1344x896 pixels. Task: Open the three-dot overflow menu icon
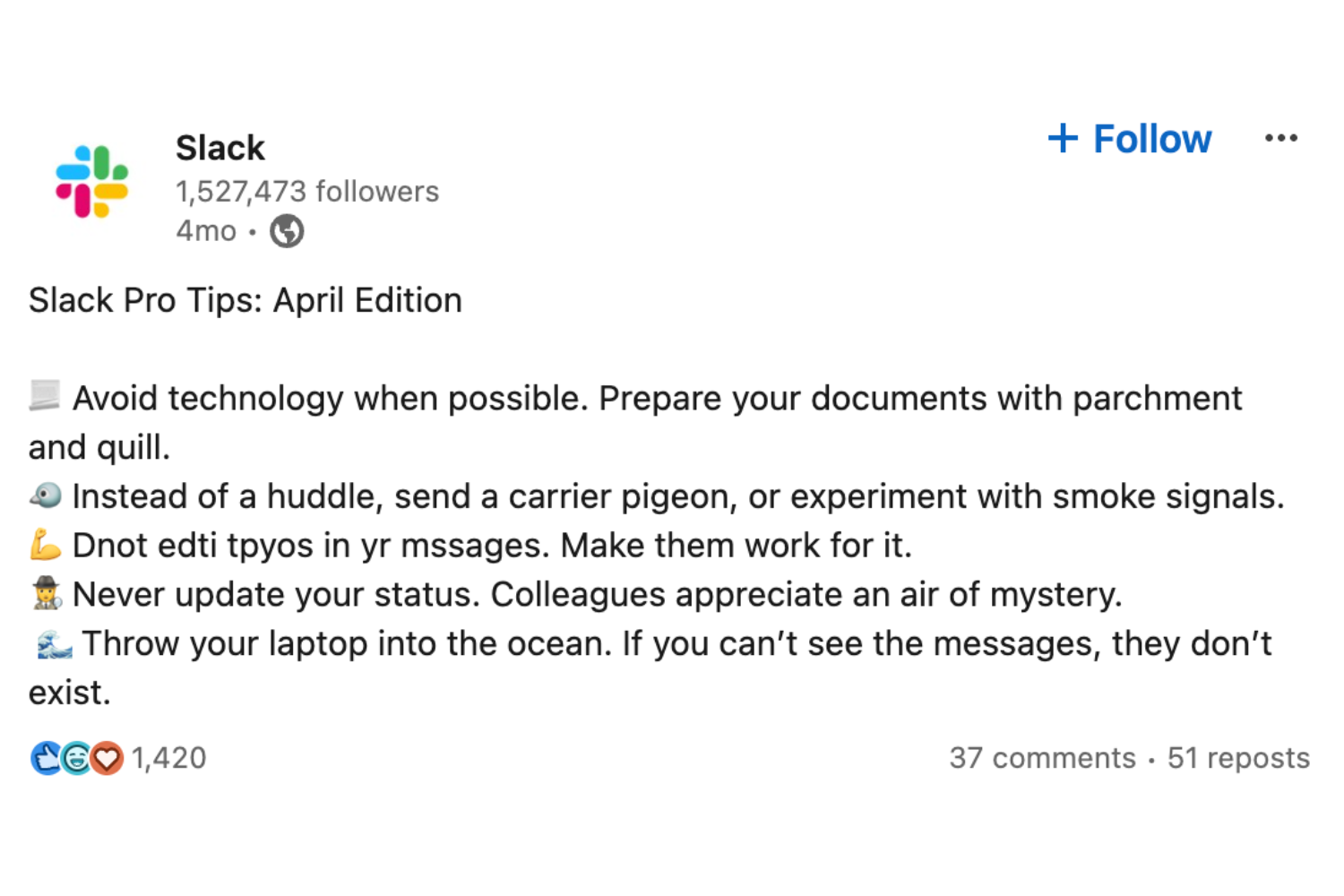tap(1283, 137)
